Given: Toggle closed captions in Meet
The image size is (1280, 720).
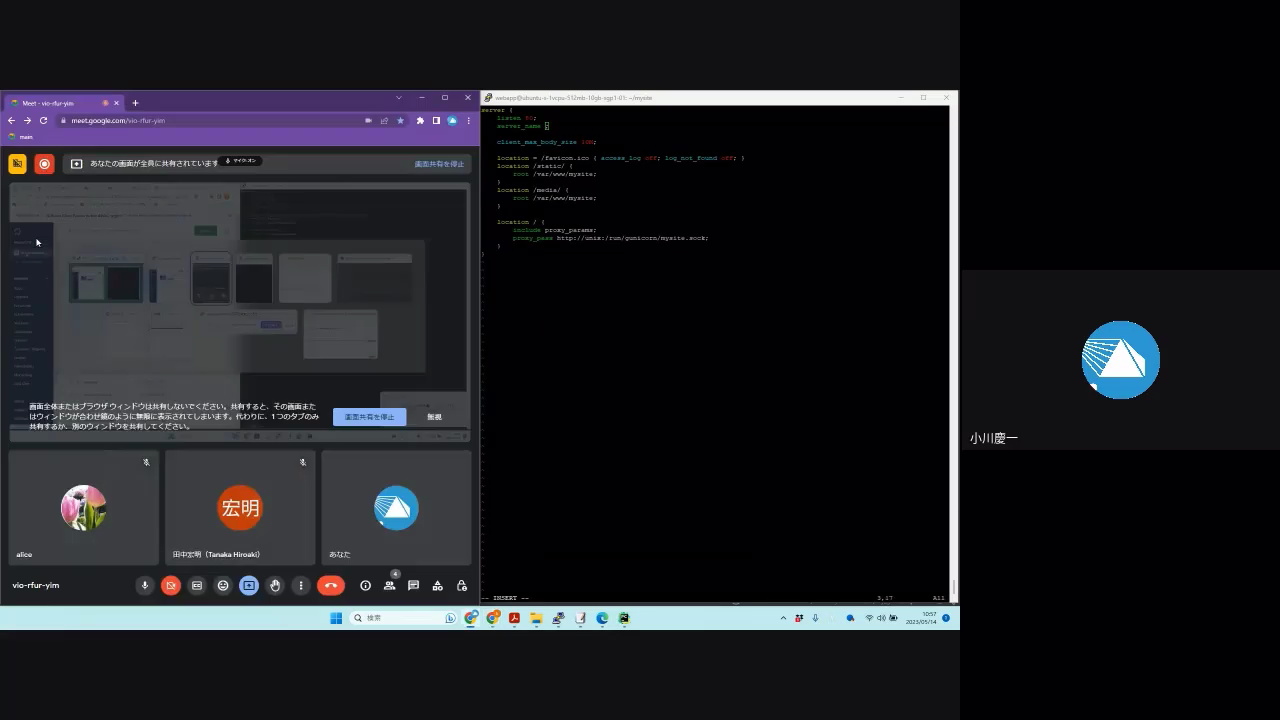Looking at the screenshot, I should click(x=197, y=586).
